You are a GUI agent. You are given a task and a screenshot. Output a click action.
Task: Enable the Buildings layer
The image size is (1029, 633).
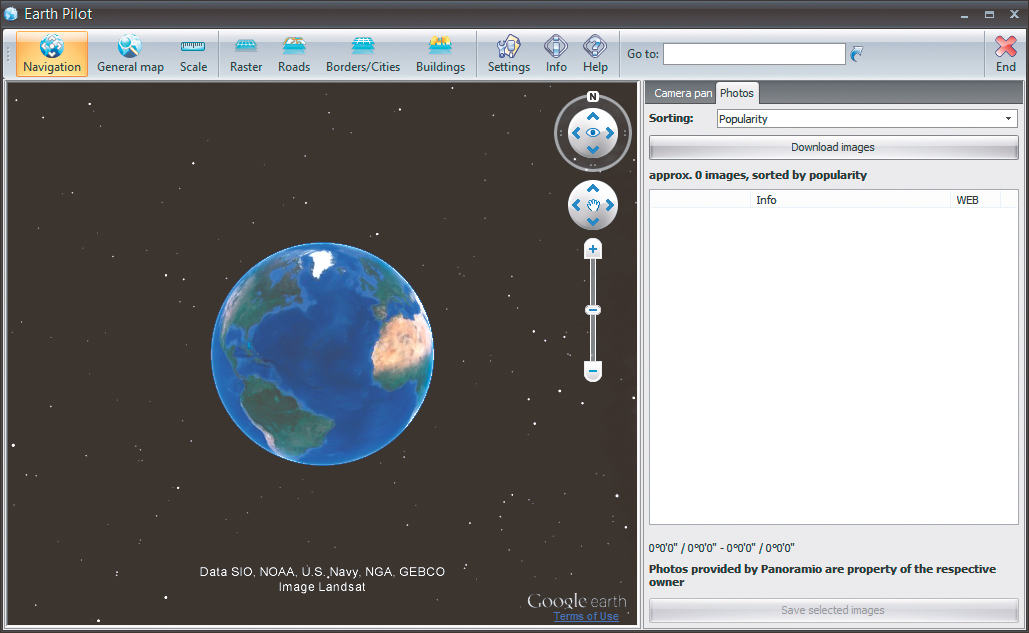click(440, 54)
